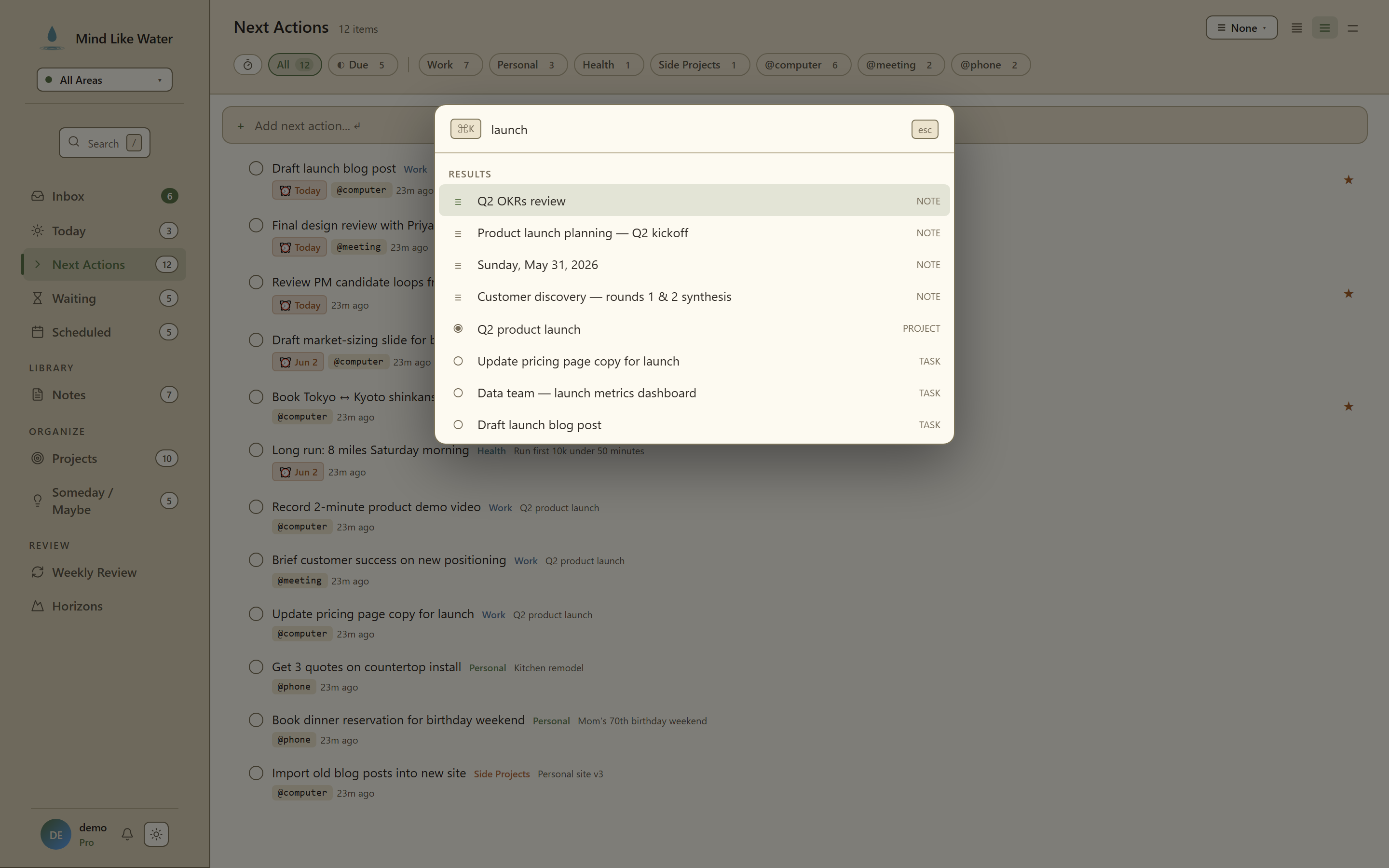The width and height of the screenshot is (1389, 868).
Task: Click the ⌘K shortcut badge in palette
Action: coord(465,129)
